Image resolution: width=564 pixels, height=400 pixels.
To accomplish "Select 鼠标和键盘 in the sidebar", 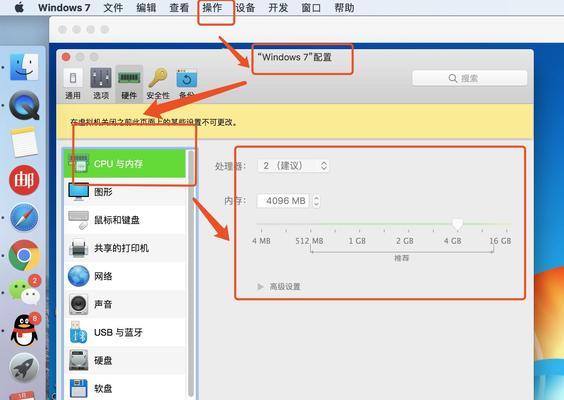I will tap(125, 220).
